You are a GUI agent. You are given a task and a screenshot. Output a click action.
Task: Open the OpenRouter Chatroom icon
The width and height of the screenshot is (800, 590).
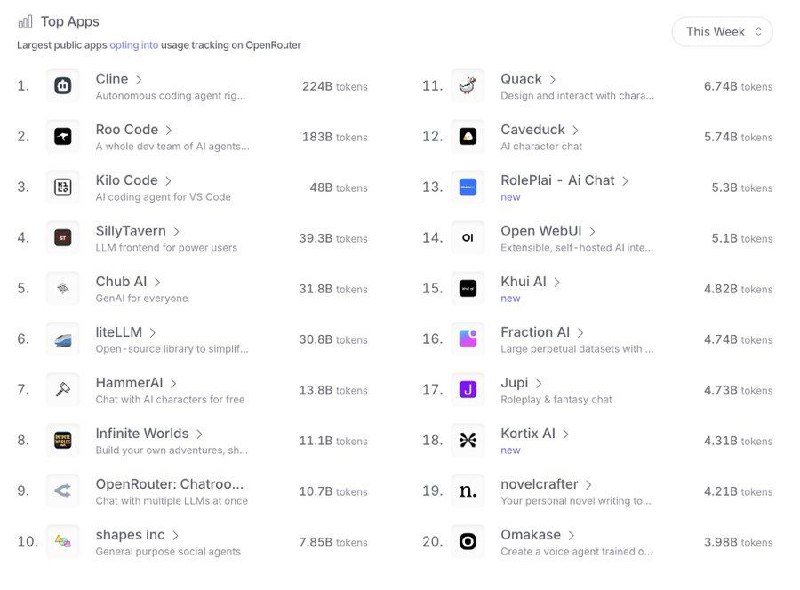click(x=63, y=490)
